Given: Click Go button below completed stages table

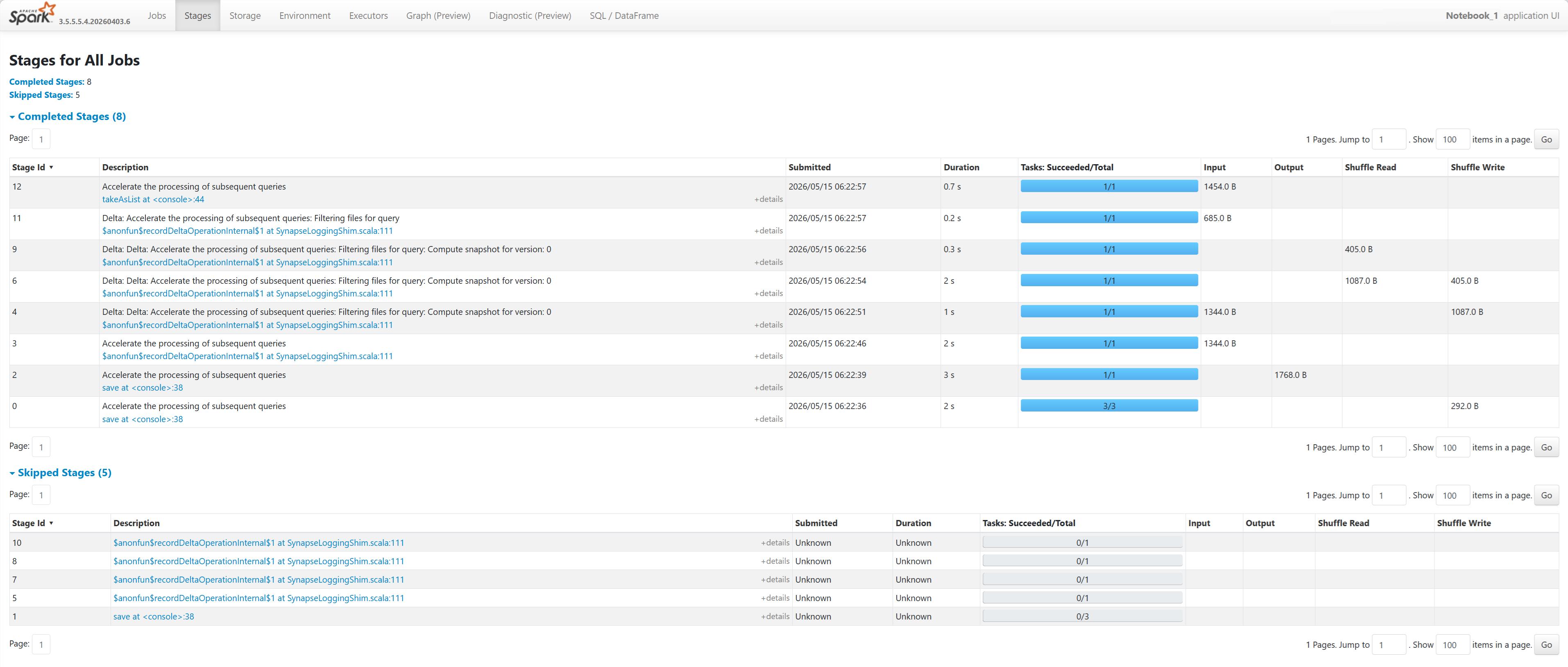Looking at the screenshot, I should (1546, 447).
